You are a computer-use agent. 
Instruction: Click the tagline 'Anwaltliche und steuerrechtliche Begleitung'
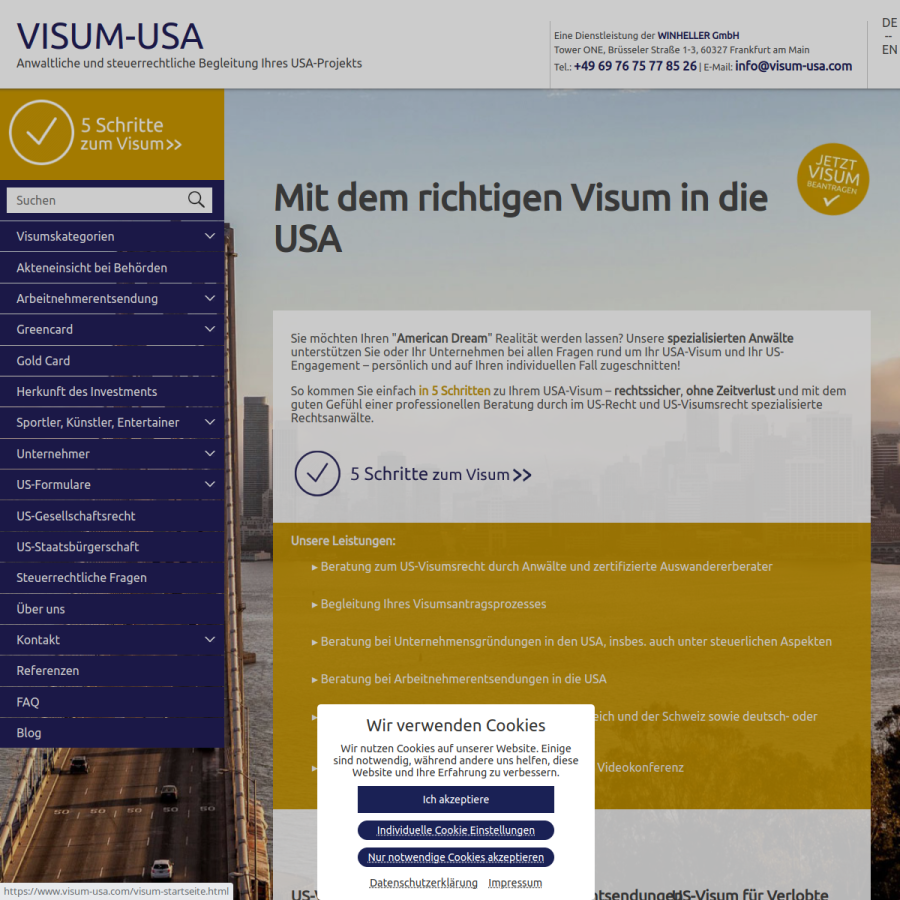(x=189, y=63)
